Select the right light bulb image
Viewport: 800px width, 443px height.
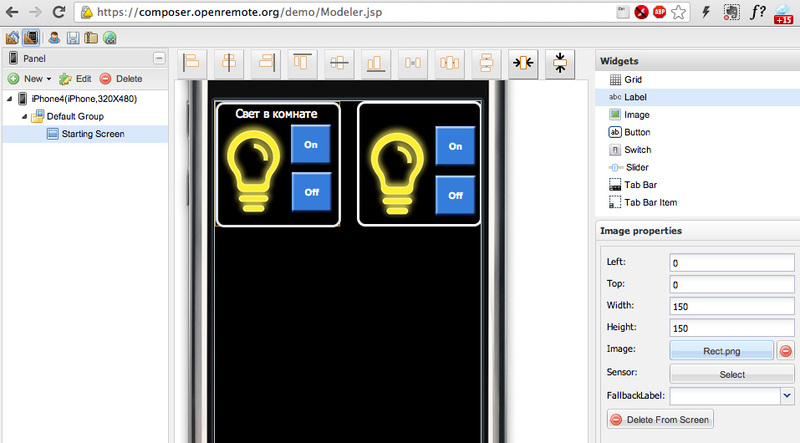coord(397,174)
